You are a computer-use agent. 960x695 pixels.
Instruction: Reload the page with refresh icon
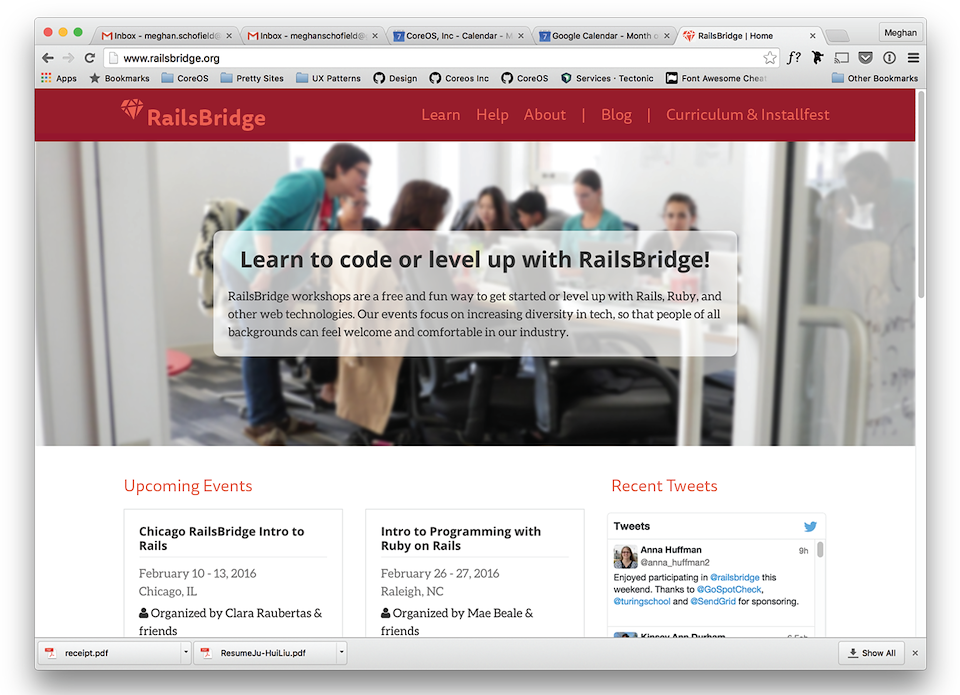click(x=90, y=58)
